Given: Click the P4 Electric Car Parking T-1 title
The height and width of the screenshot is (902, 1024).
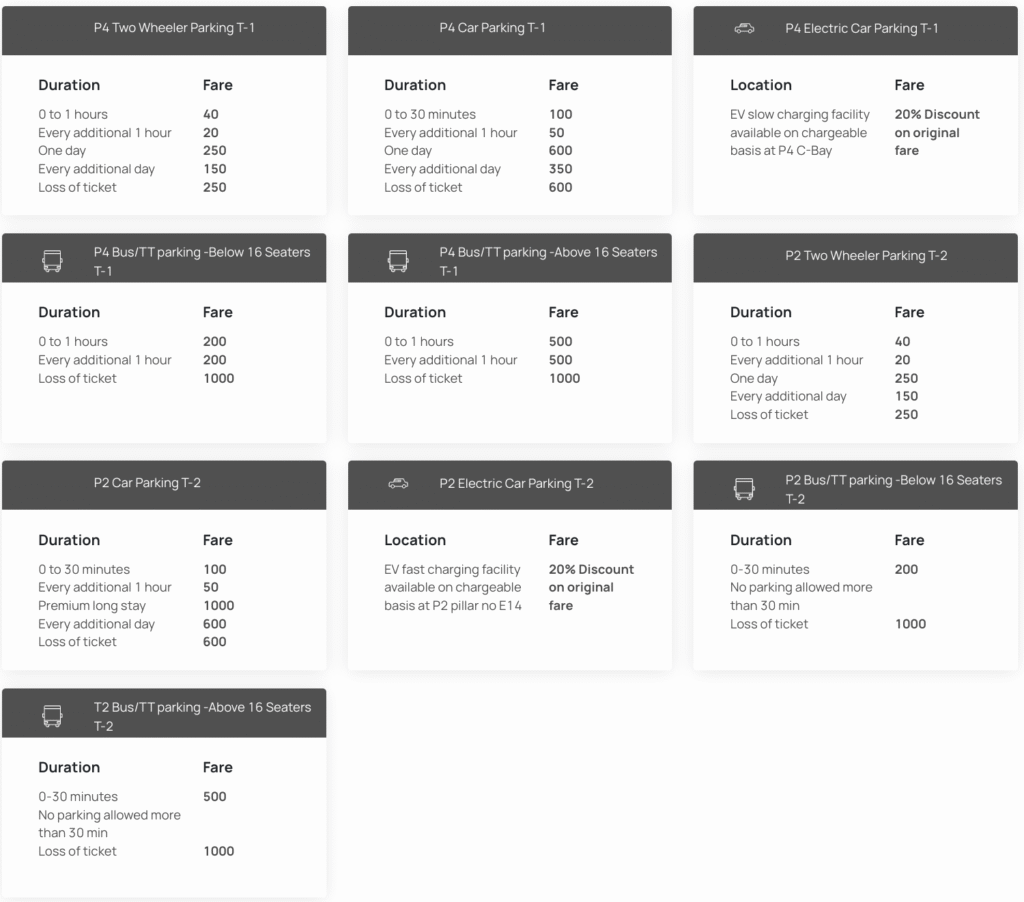Looking at the screenshot, I should coord(861,28).
